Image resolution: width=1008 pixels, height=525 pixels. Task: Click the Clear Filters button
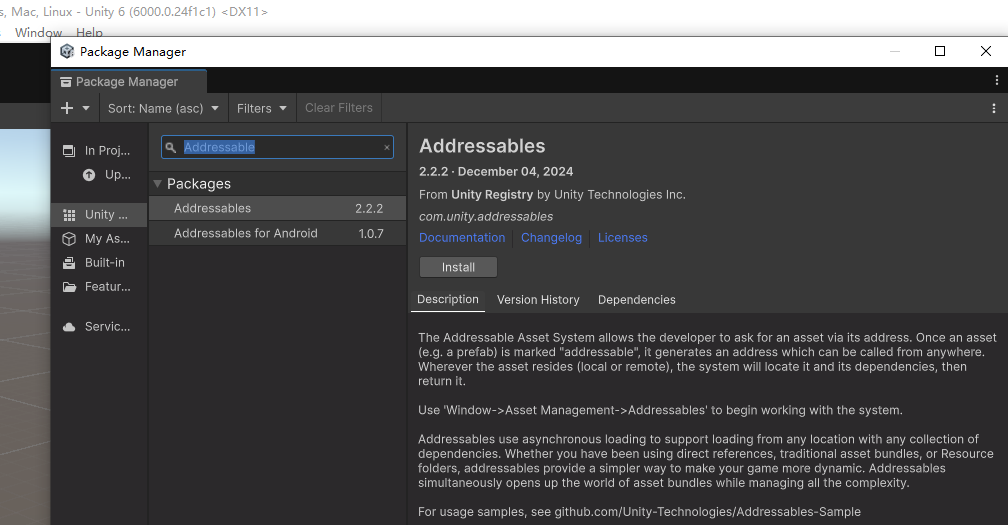pos(339,108)
